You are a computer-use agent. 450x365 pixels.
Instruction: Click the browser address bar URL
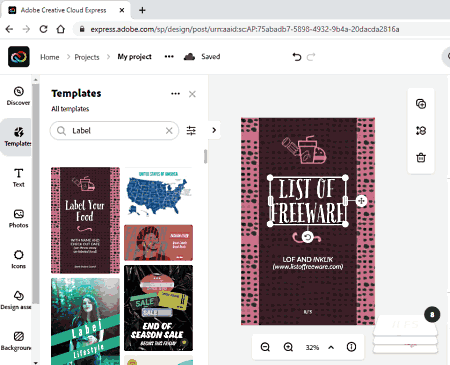tap(245, 29)
